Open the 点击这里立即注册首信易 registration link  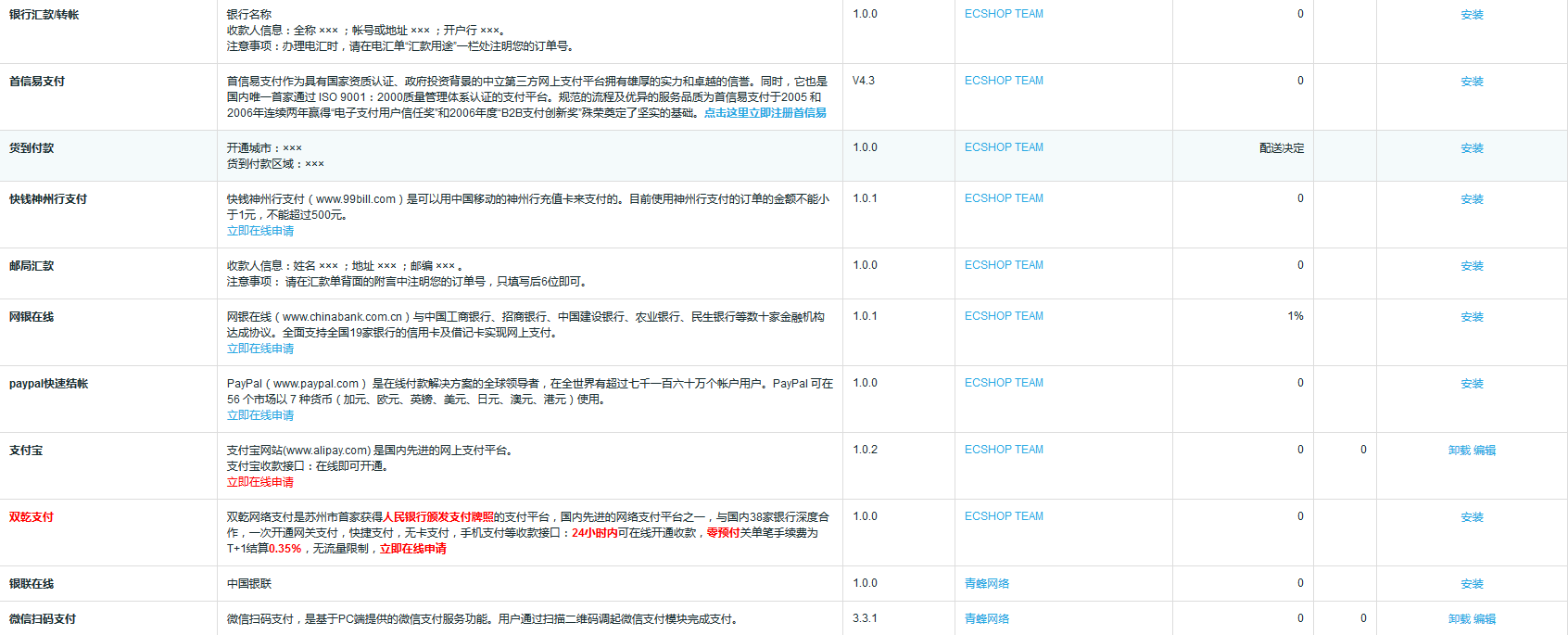765,113
